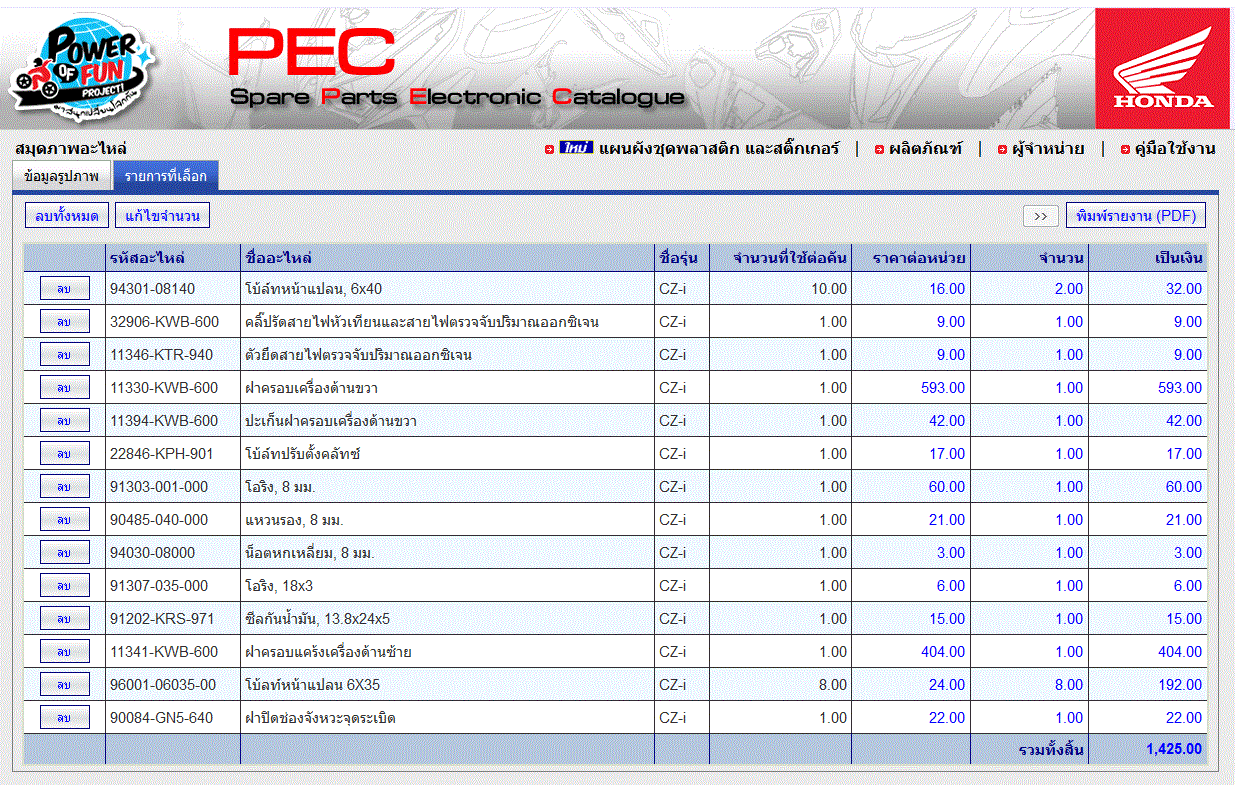The width and height of the screenshot is (1235, 785).
Task: Click part name ฝาครอบเครื่องด้านขวา
Action: (311, 388)
